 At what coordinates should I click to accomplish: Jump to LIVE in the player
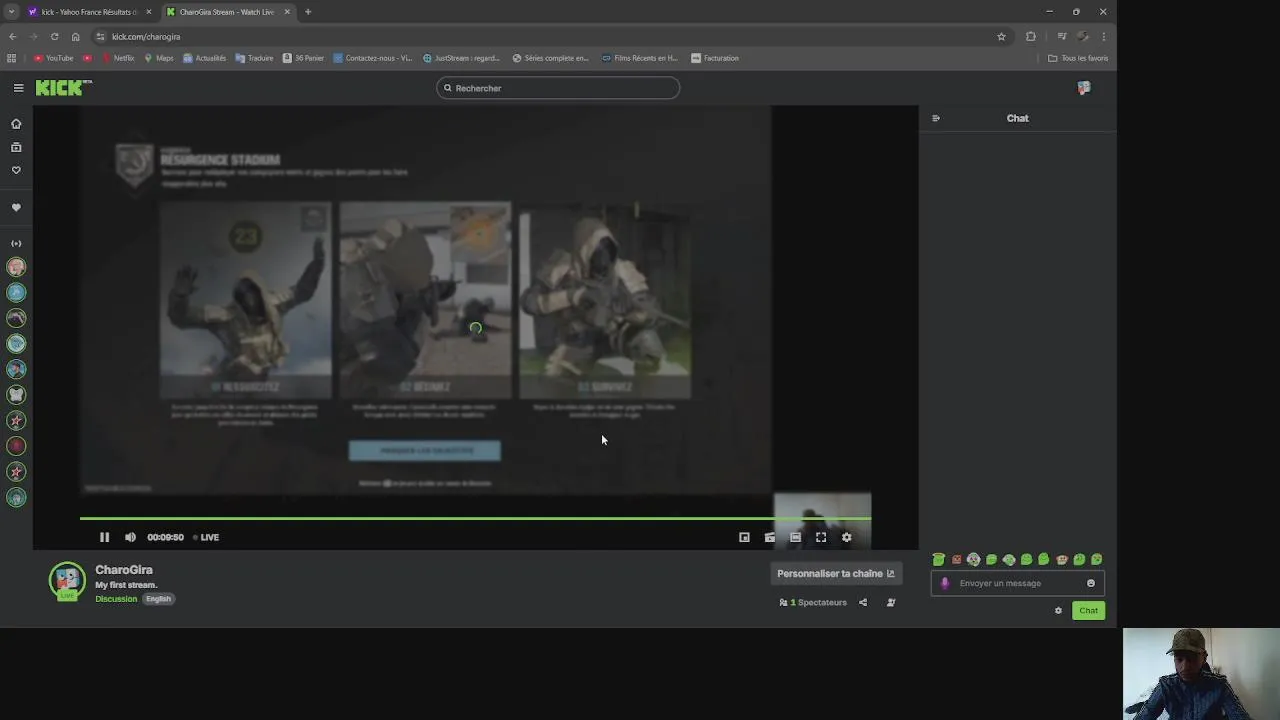(206, 537)
